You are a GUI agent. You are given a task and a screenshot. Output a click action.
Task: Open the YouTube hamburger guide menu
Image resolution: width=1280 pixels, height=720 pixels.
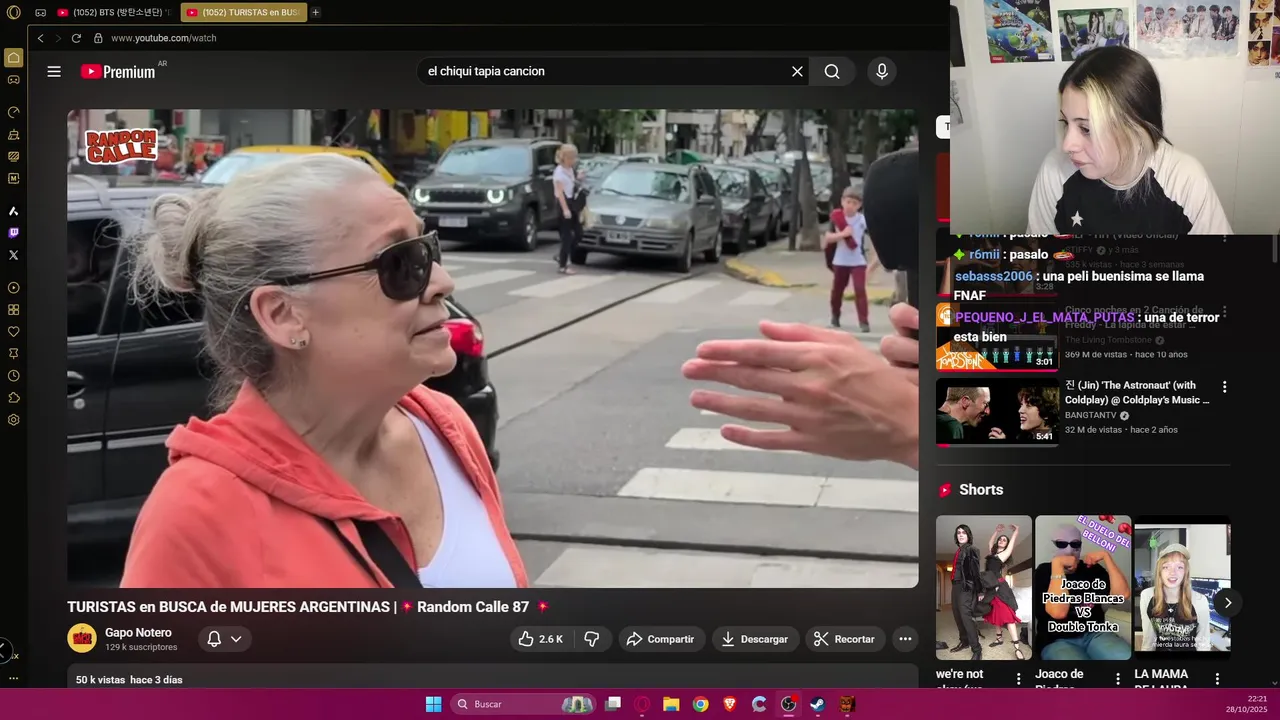pyautogui.click(x=54, y=71)
